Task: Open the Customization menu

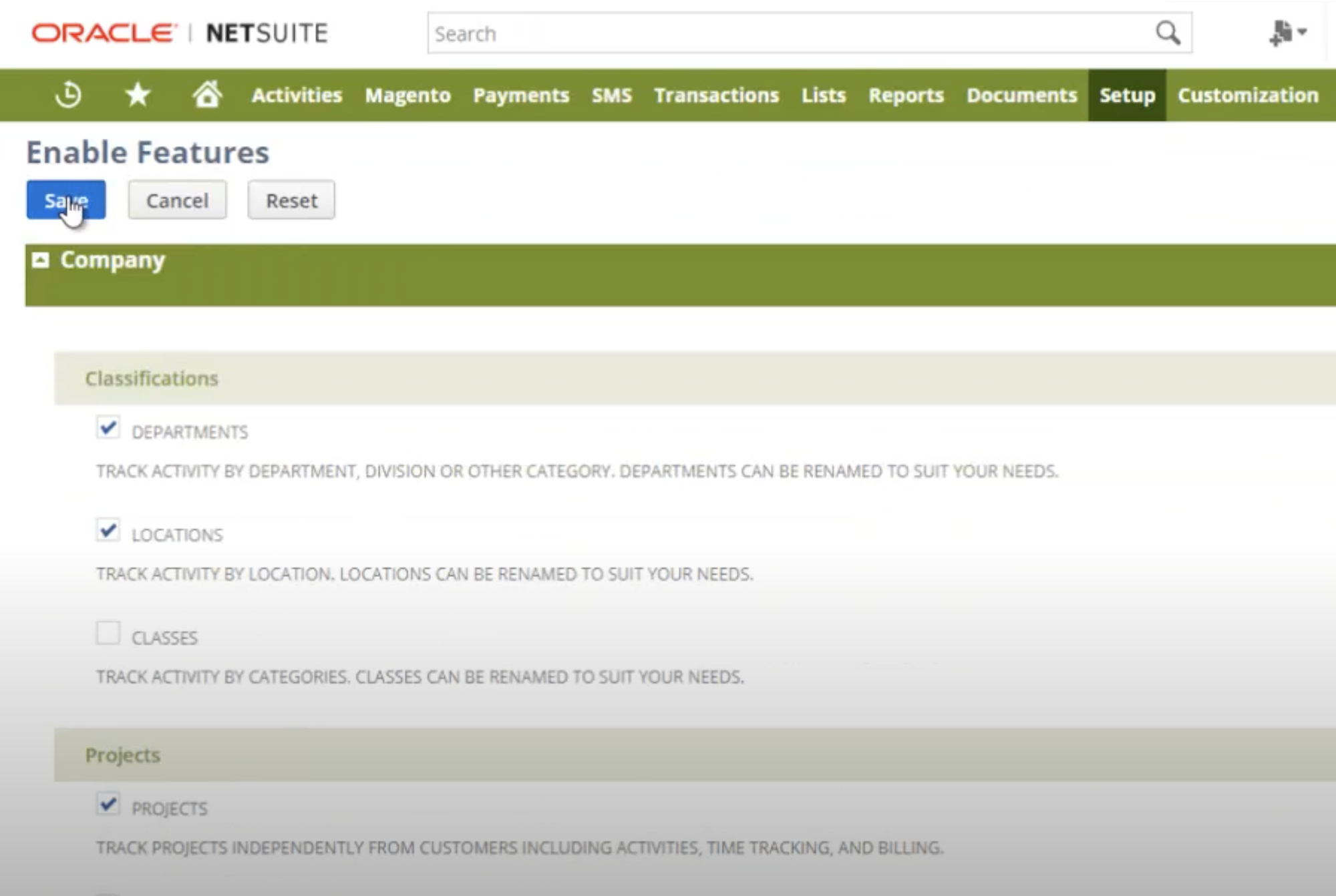Action: [1247, 95]
